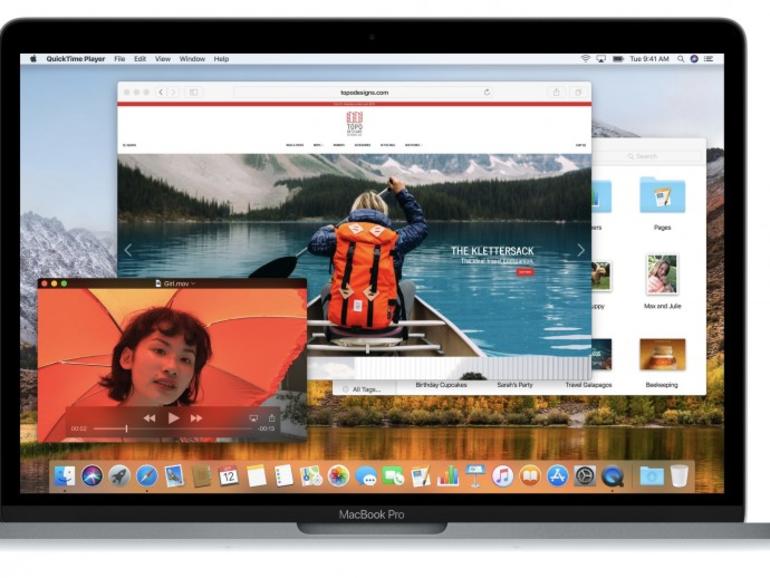Open Contacts book icon in Dock

(x=201, y=476)
